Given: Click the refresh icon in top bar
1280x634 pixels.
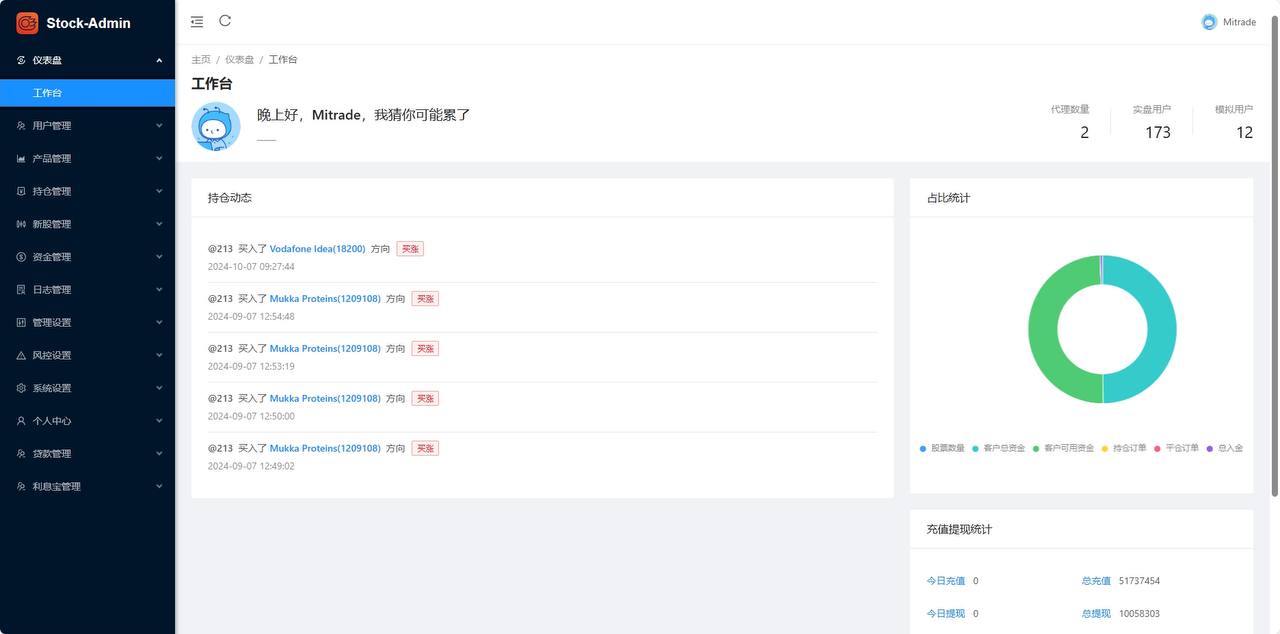Looking at the screenshot, I should click(x=224, y=21).
